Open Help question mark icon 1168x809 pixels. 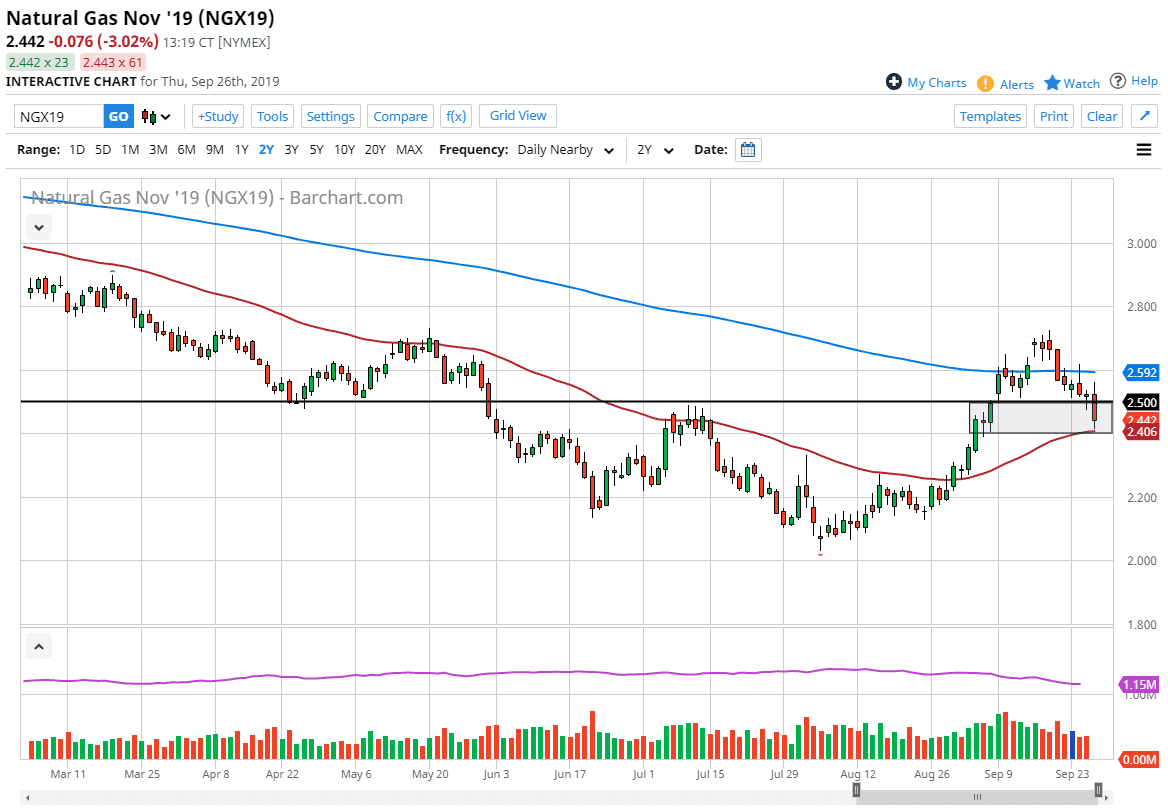1118,81
